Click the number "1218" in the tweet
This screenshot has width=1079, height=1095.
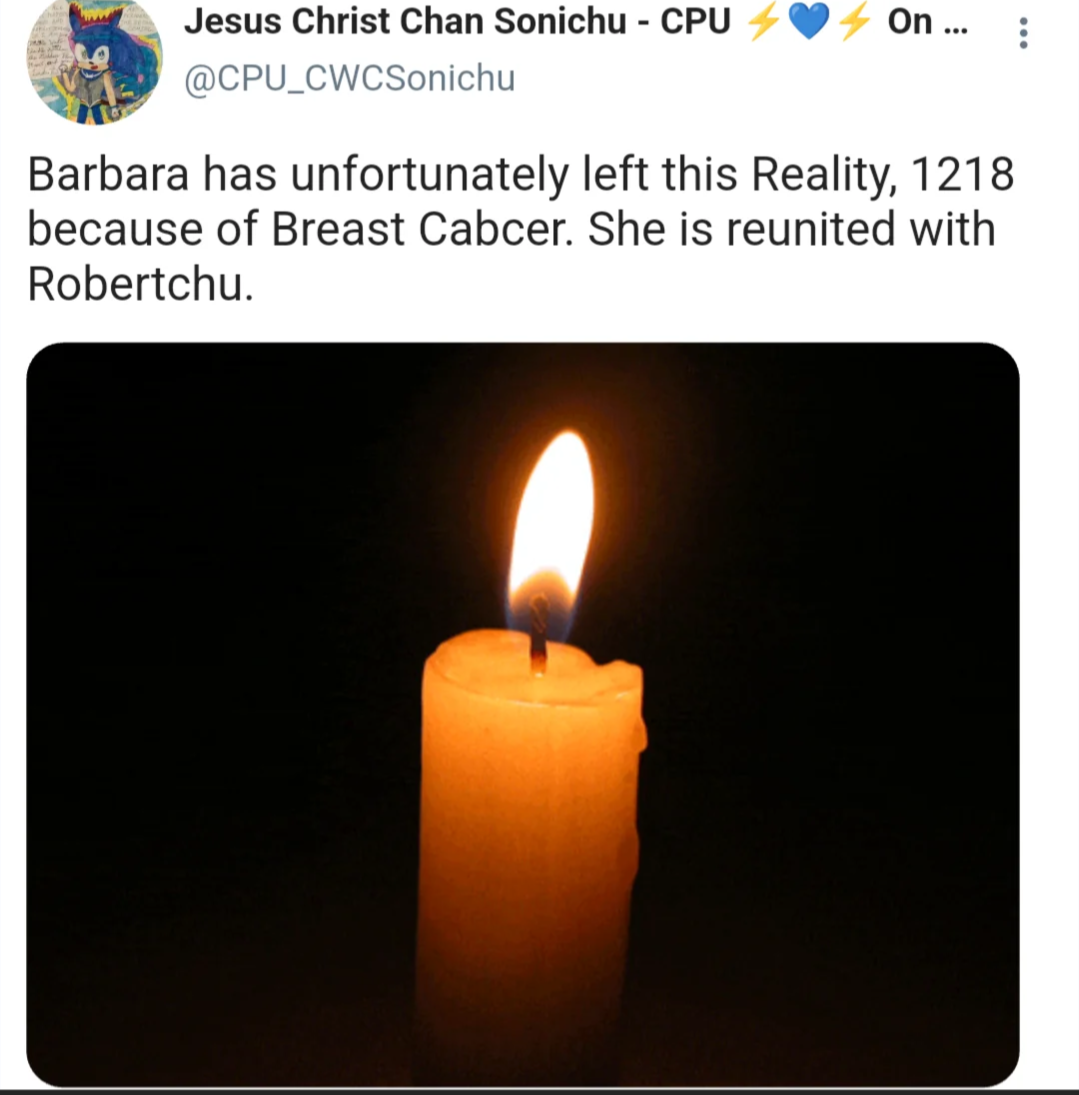click(x=962, y=174)
